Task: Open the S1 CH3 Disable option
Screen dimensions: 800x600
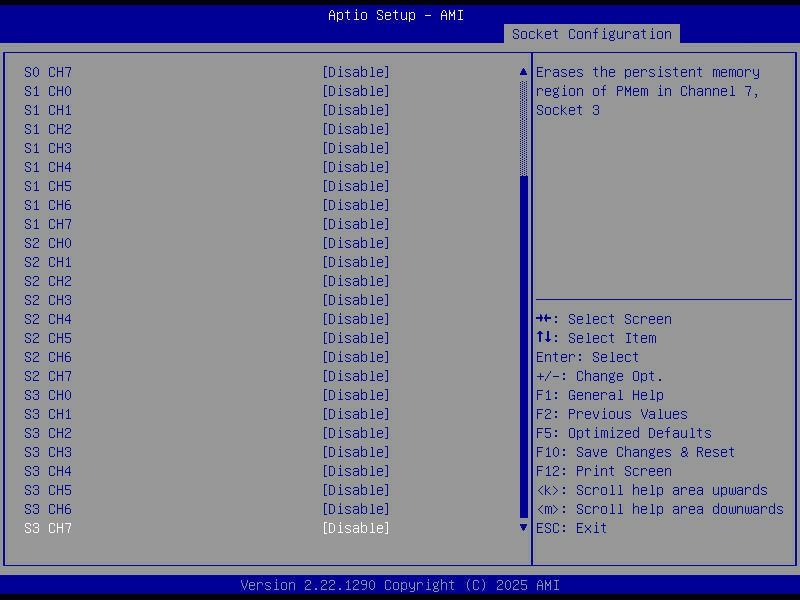Action: (356, 148)
